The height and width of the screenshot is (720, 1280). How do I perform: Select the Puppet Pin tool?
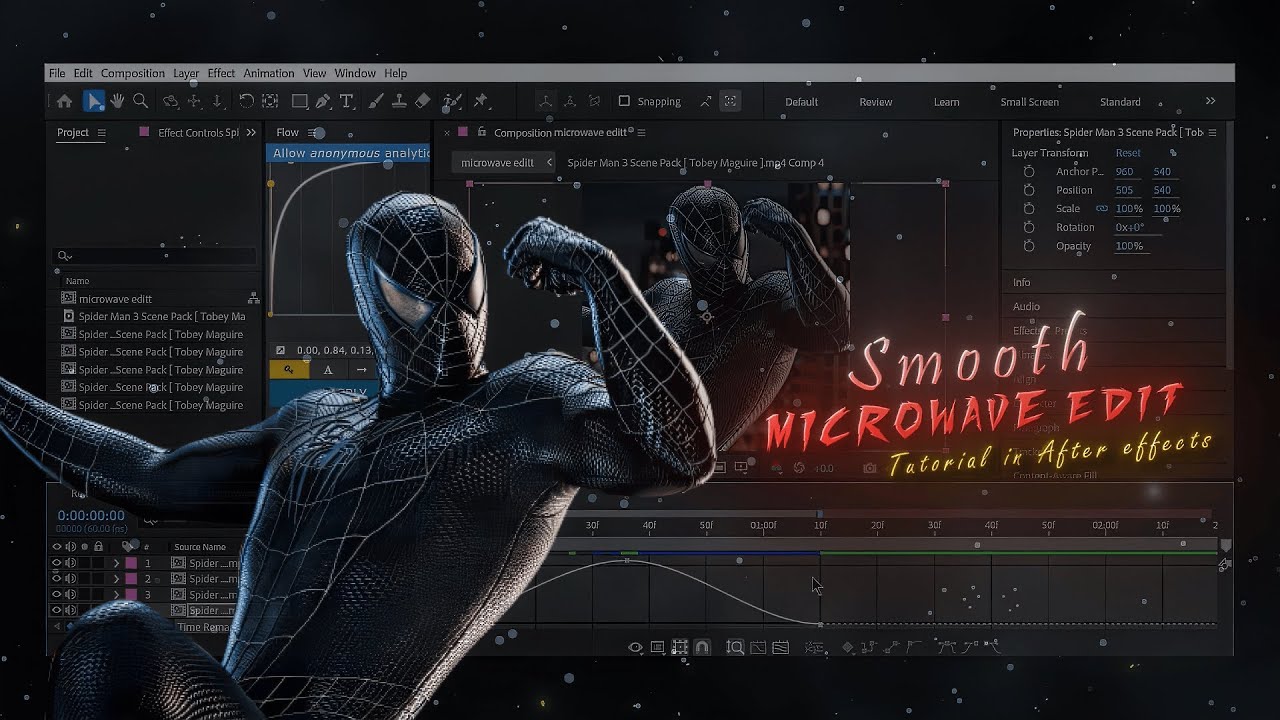[481, 101]
